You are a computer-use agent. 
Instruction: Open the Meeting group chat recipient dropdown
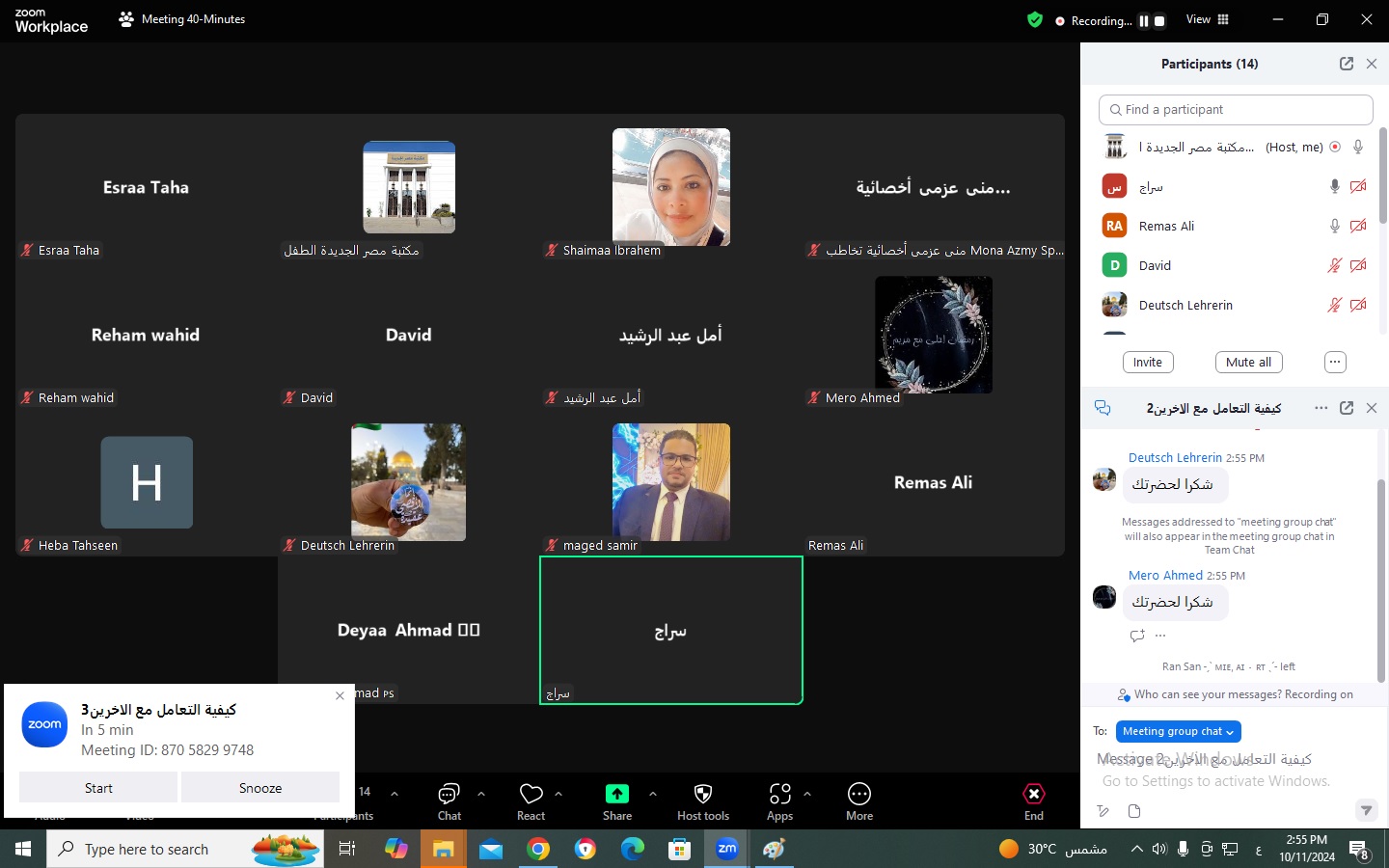pos(1178,732)
